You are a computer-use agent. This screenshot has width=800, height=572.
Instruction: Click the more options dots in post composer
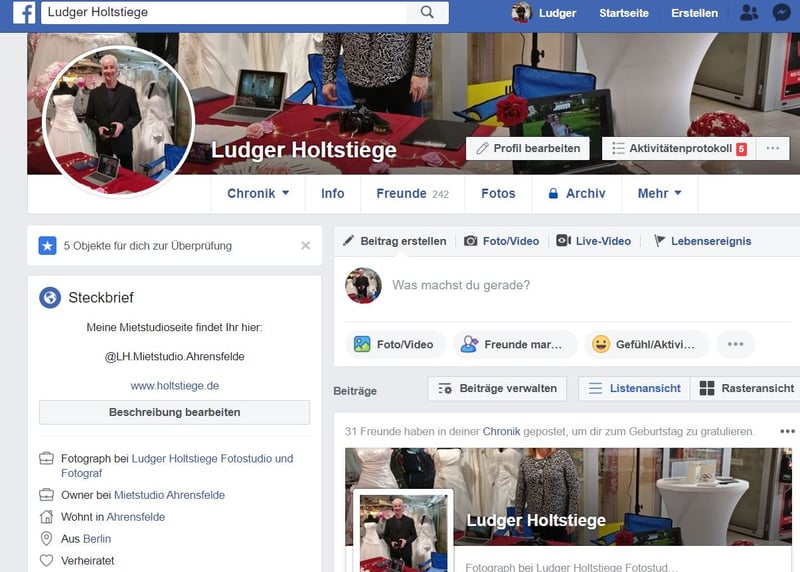coord(735,344)
